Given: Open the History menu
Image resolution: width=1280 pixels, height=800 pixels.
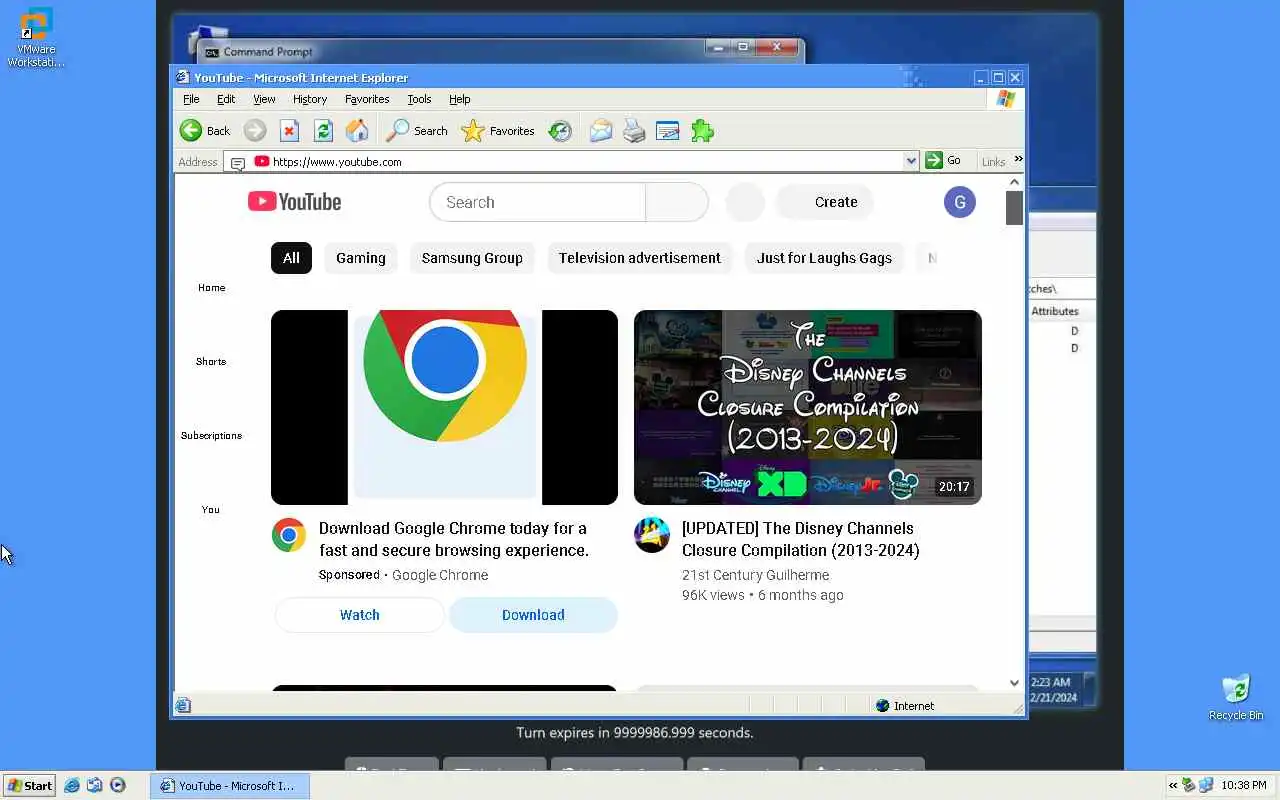Looking at the screenshot, I should [310, 99].
